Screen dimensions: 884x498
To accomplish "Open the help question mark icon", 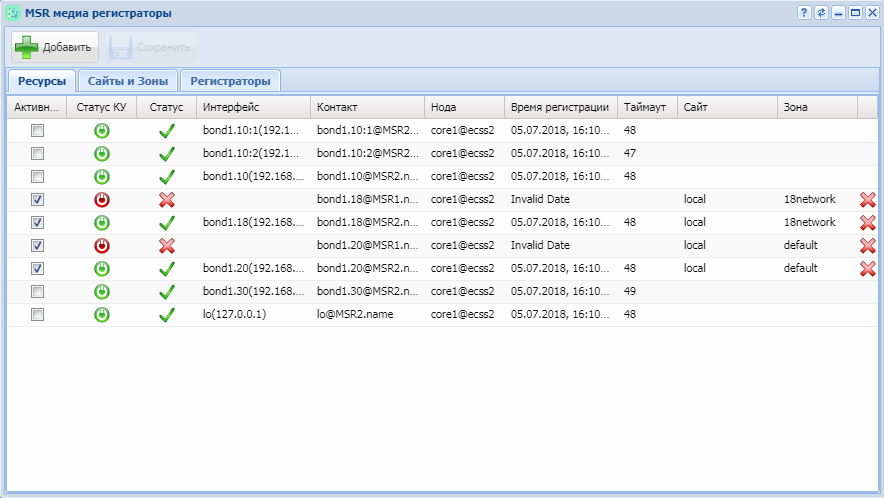I will [804, 13].
